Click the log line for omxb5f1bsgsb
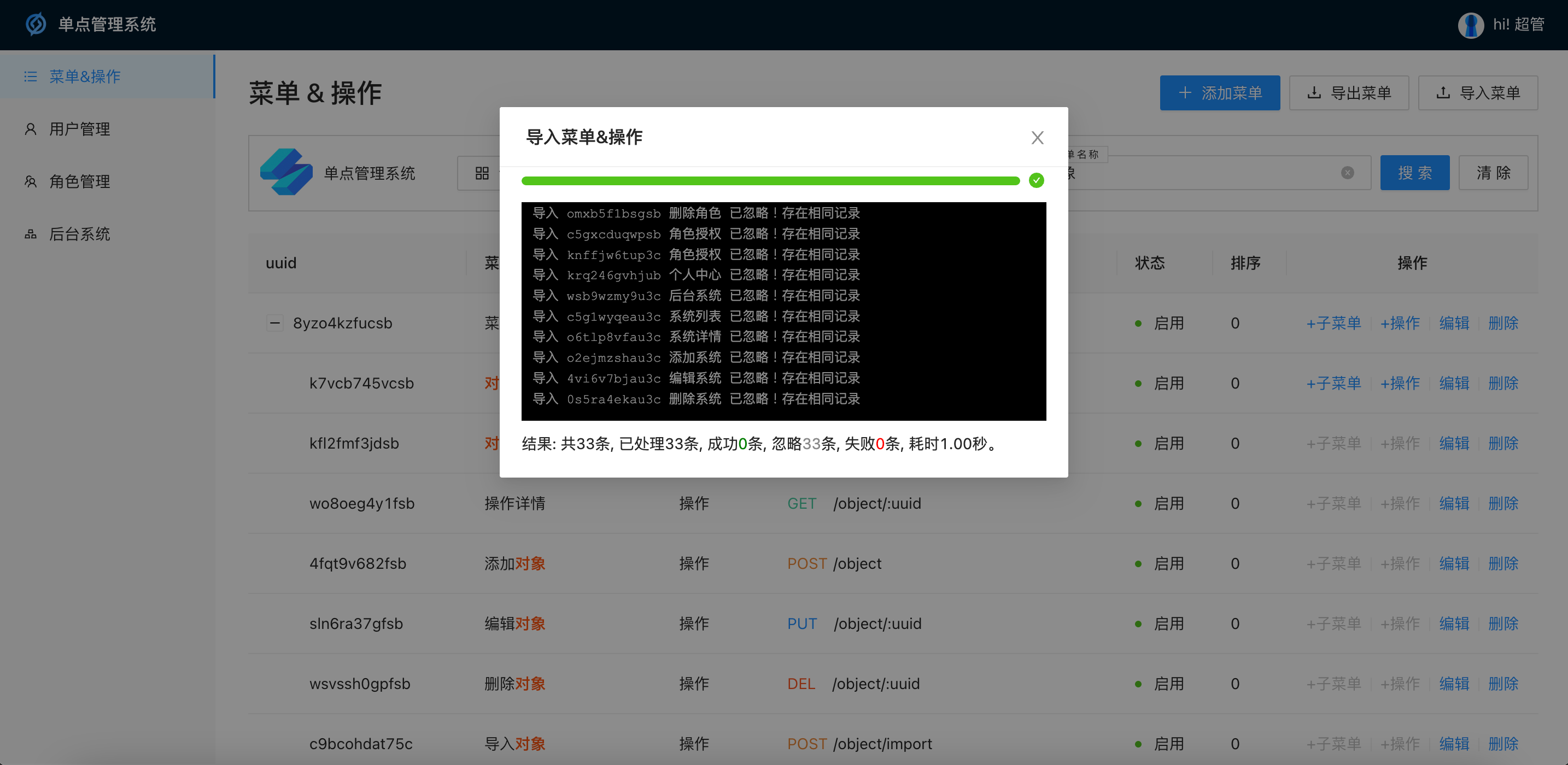This screenshot has height=765, width=1568. click(696, 214)
